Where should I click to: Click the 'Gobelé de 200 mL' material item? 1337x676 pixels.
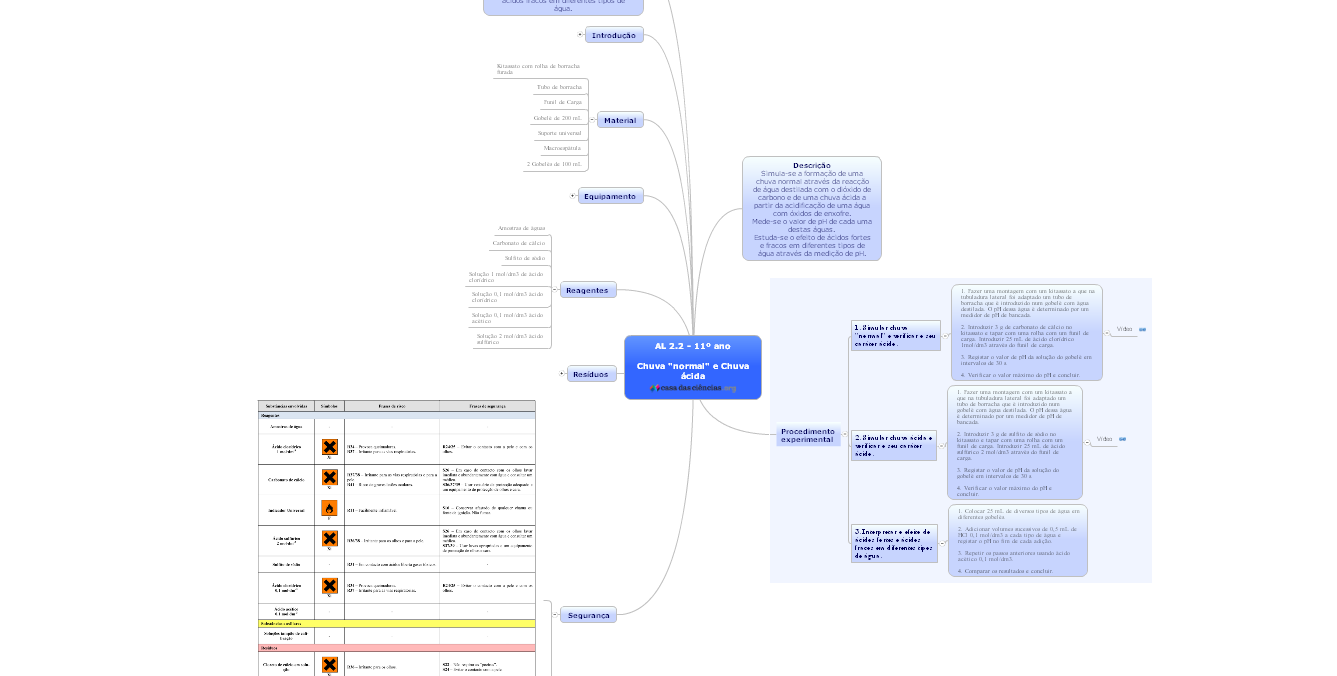click(x=558, y=117)
